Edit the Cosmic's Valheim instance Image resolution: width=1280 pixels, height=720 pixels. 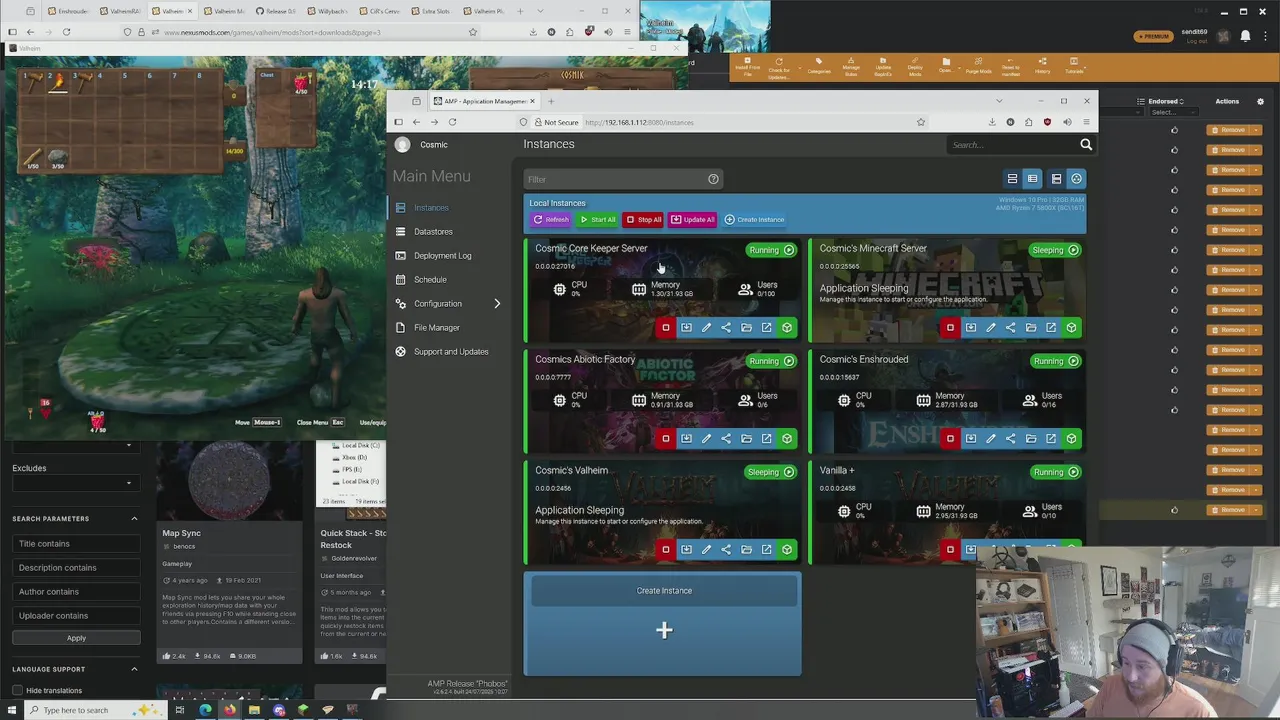tap(706, 550)
